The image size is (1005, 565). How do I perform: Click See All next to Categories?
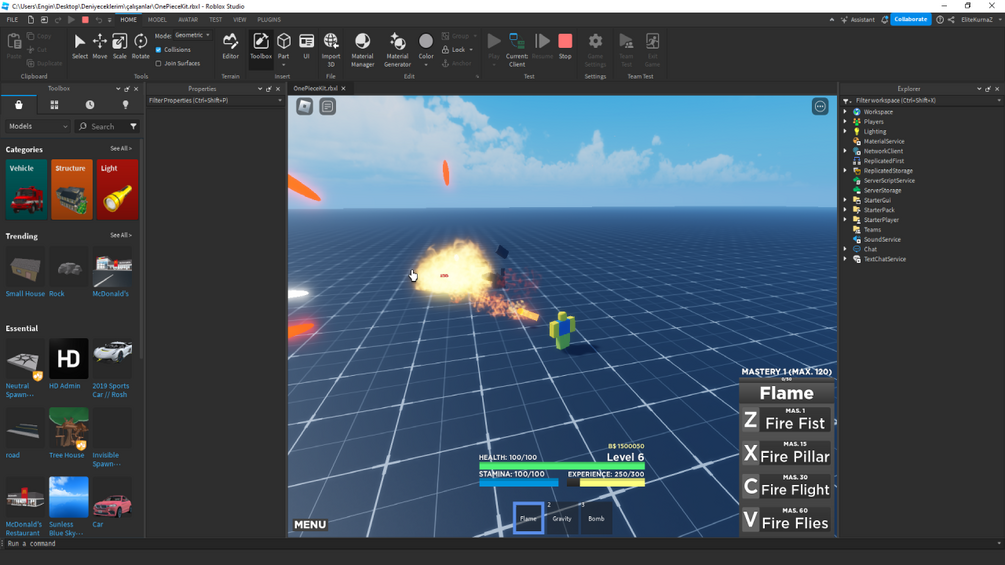pos(120,149)
